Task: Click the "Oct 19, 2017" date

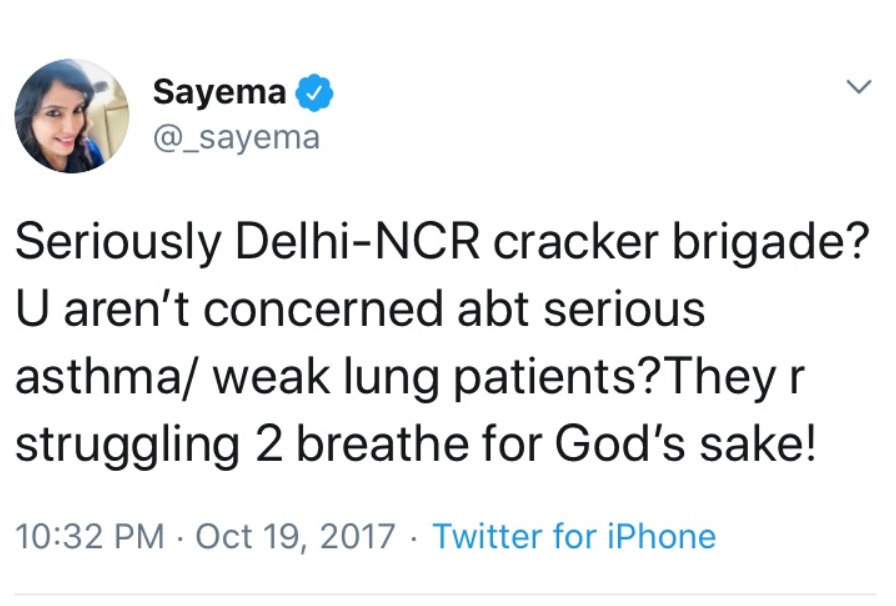Action: coord(295,536)
